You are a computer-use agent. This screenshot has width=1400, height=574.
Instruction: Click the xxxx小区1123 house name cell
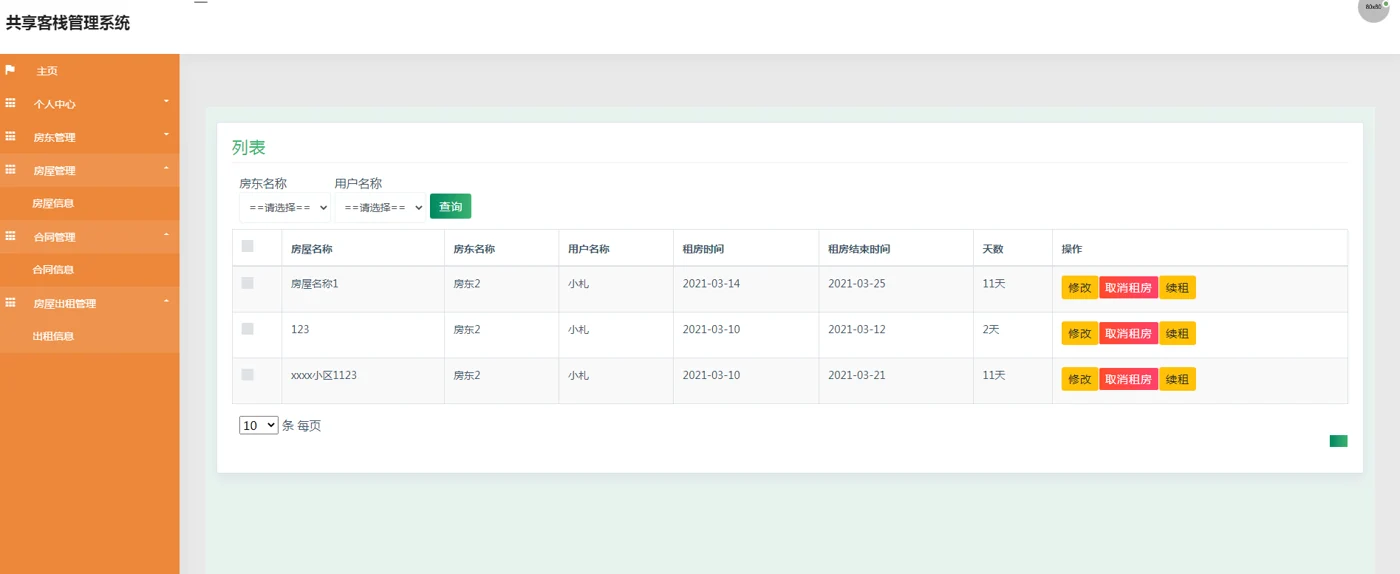click(324, 376)
